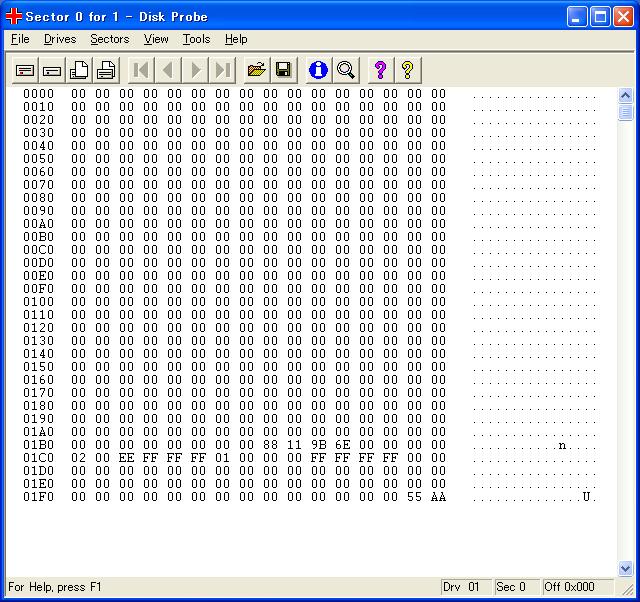Image resolution: width=640 pixels, height=602 pixels.
Task: Click hex byte EE in row 01C0
Action: tap(127, 458)
